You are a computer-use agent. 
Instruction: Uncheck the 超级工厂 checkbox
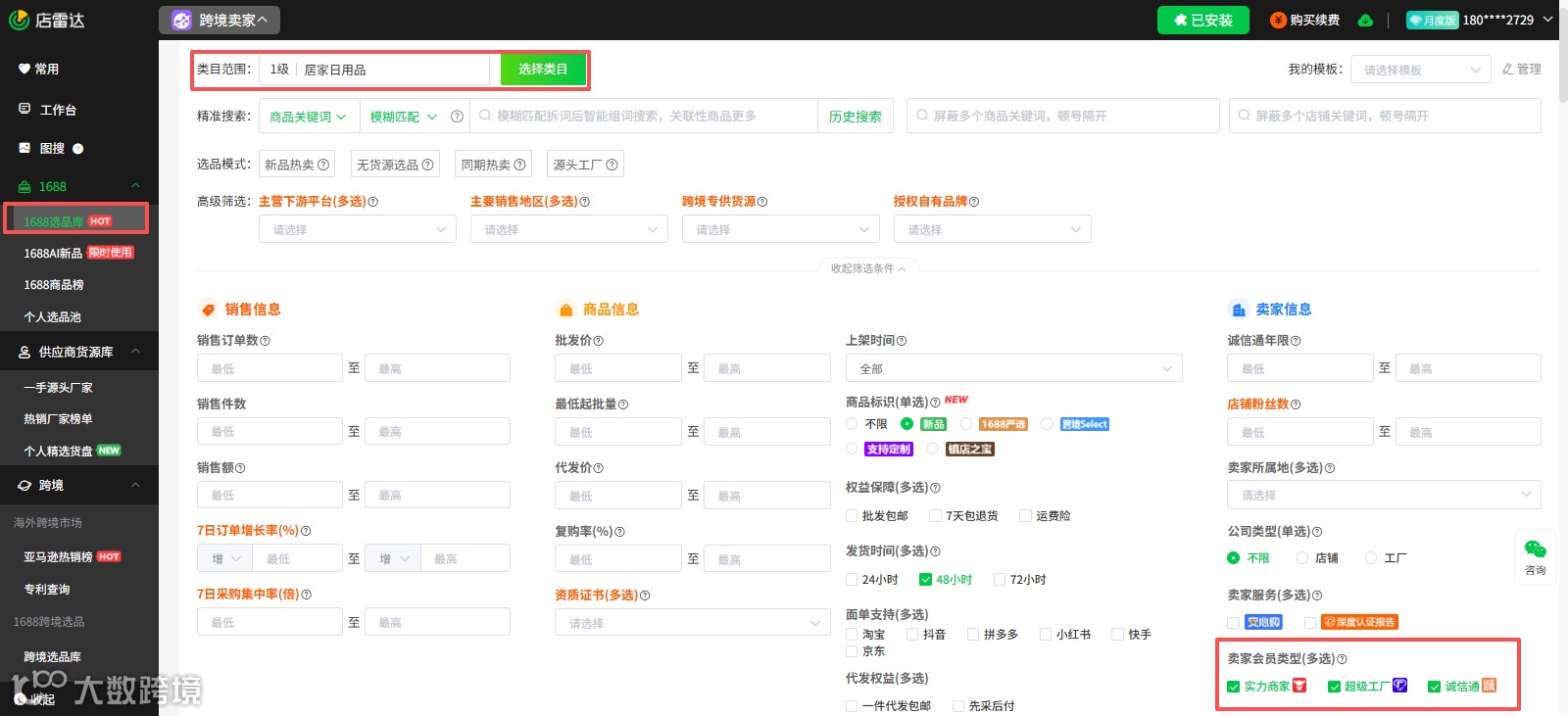[x=1334, y=687]
